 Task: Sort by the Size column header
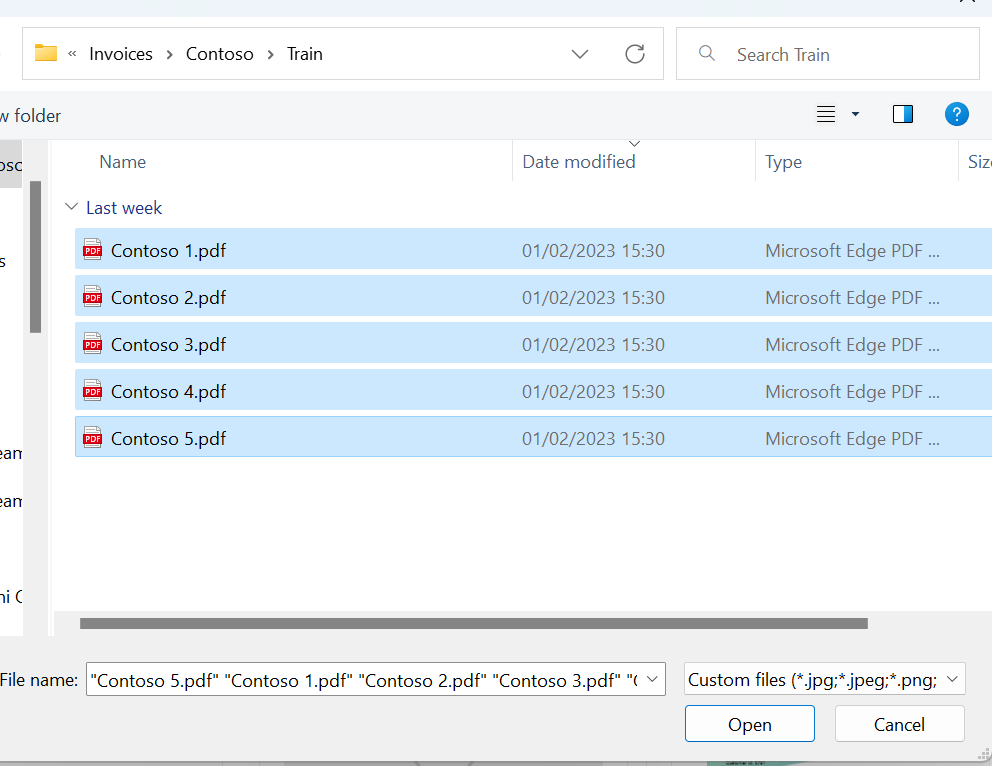(979, 162)
